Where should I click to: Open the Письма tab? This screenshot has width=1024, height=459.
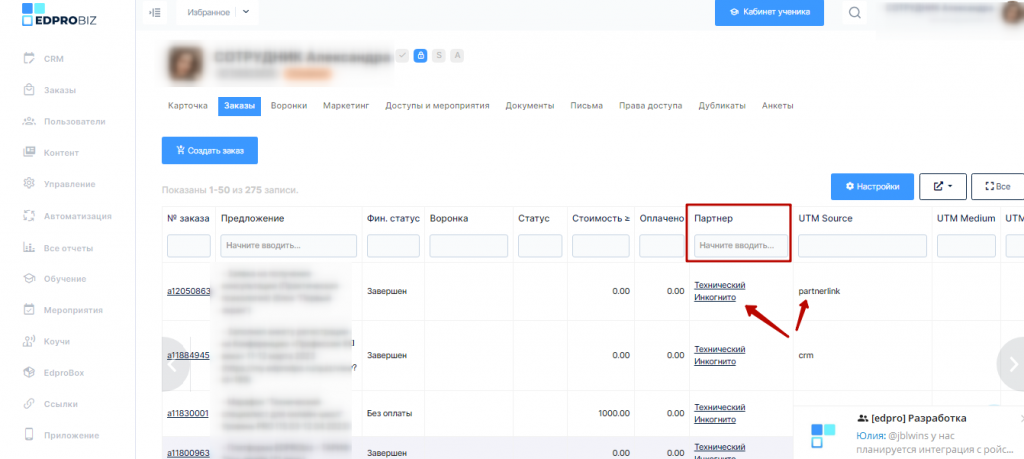click(x=586, y=106)
